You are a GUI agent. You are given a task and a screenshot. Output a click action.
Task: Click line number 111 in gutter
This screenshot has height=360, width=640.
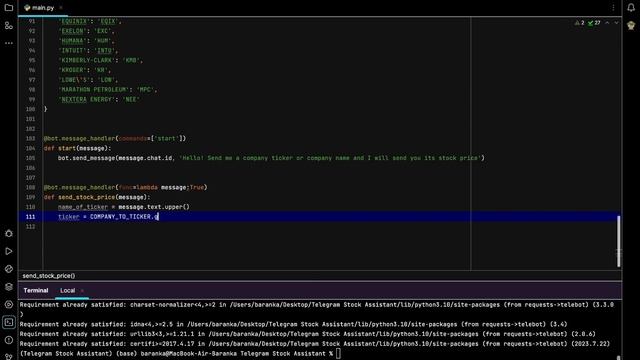(31, 217)
